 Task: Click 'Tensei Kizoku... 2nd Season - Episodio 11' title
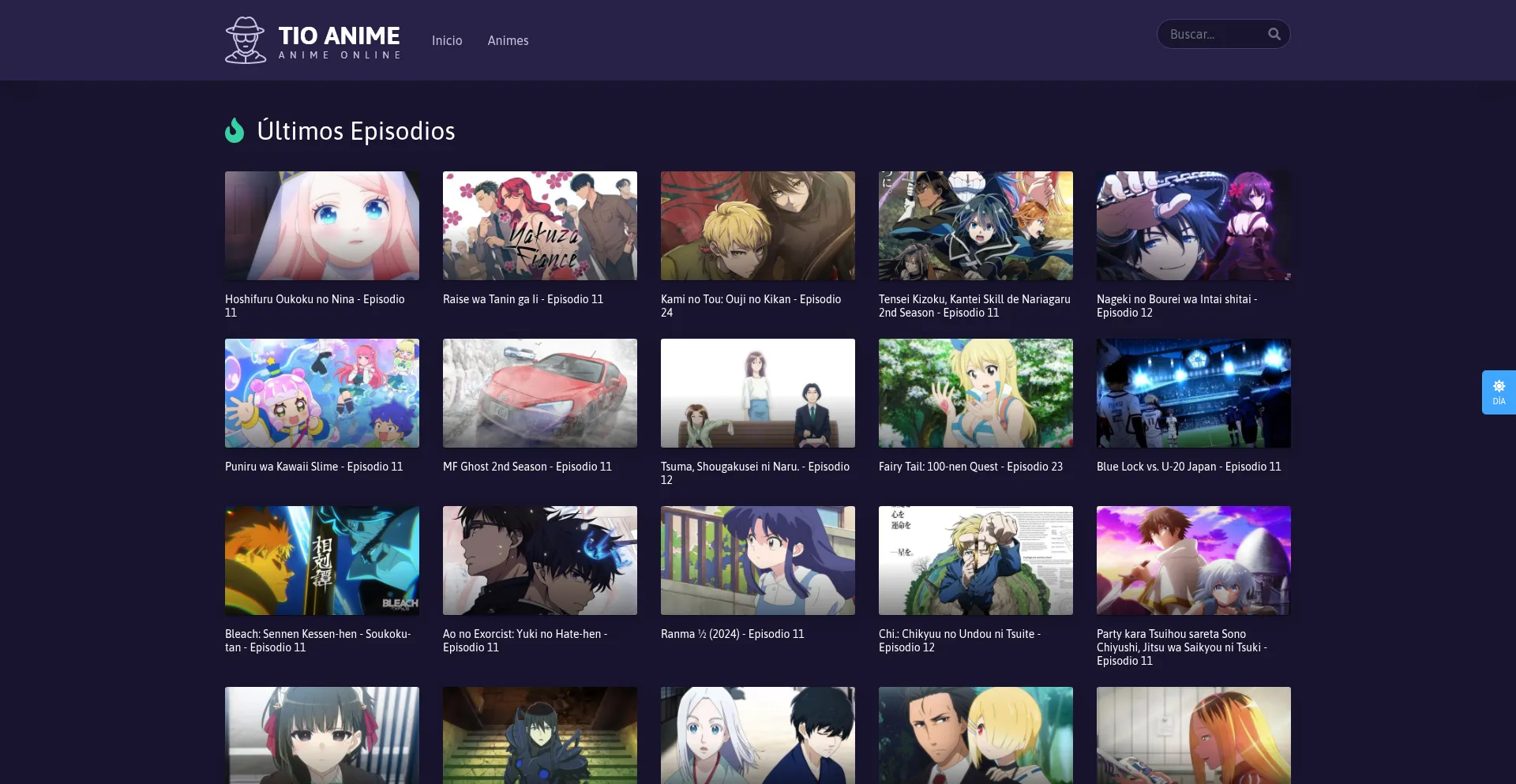coord(974,306)
